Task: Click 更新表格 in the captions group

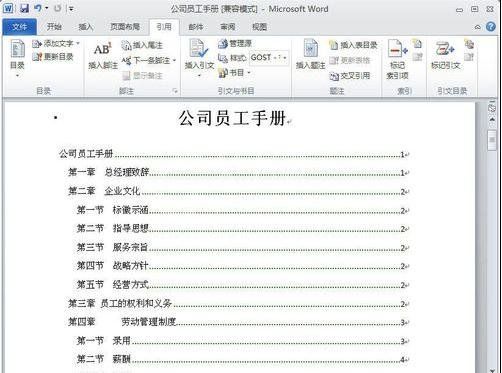Action: [349, 60]
